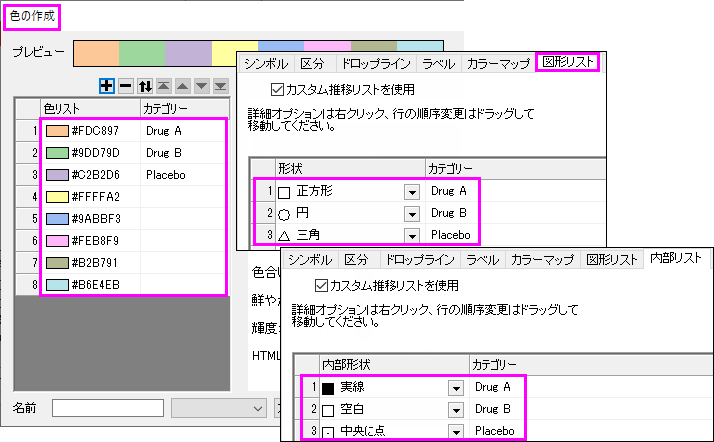Open 図形リスト tab in lower panel

[612, 260]
